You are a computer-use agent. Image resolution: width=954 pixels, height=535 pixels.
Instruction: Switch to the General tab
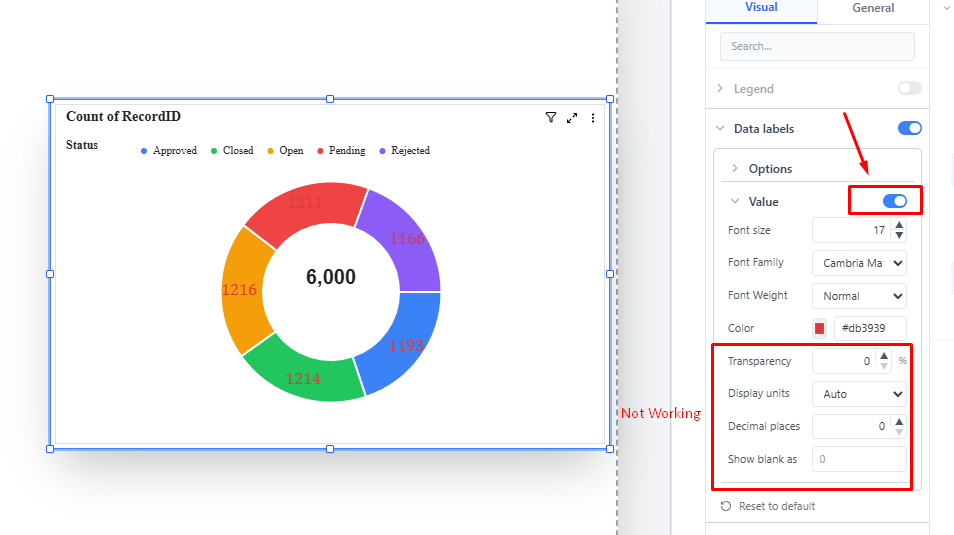872,8
